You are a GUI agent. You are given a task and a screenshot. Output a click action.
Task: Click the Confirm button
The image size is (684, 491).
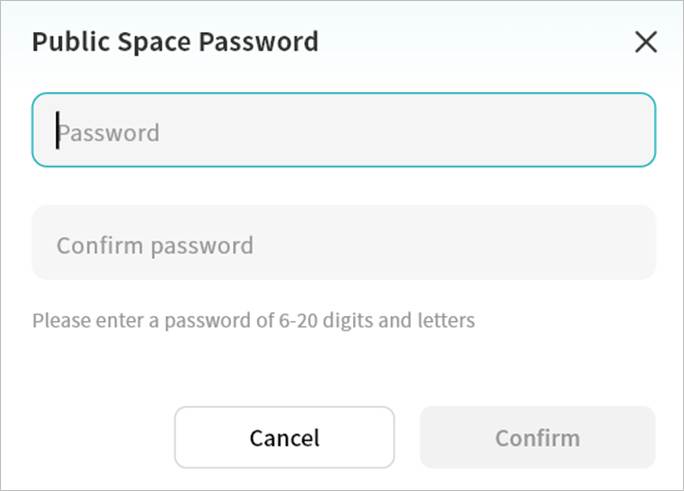(x=537, y=437)
